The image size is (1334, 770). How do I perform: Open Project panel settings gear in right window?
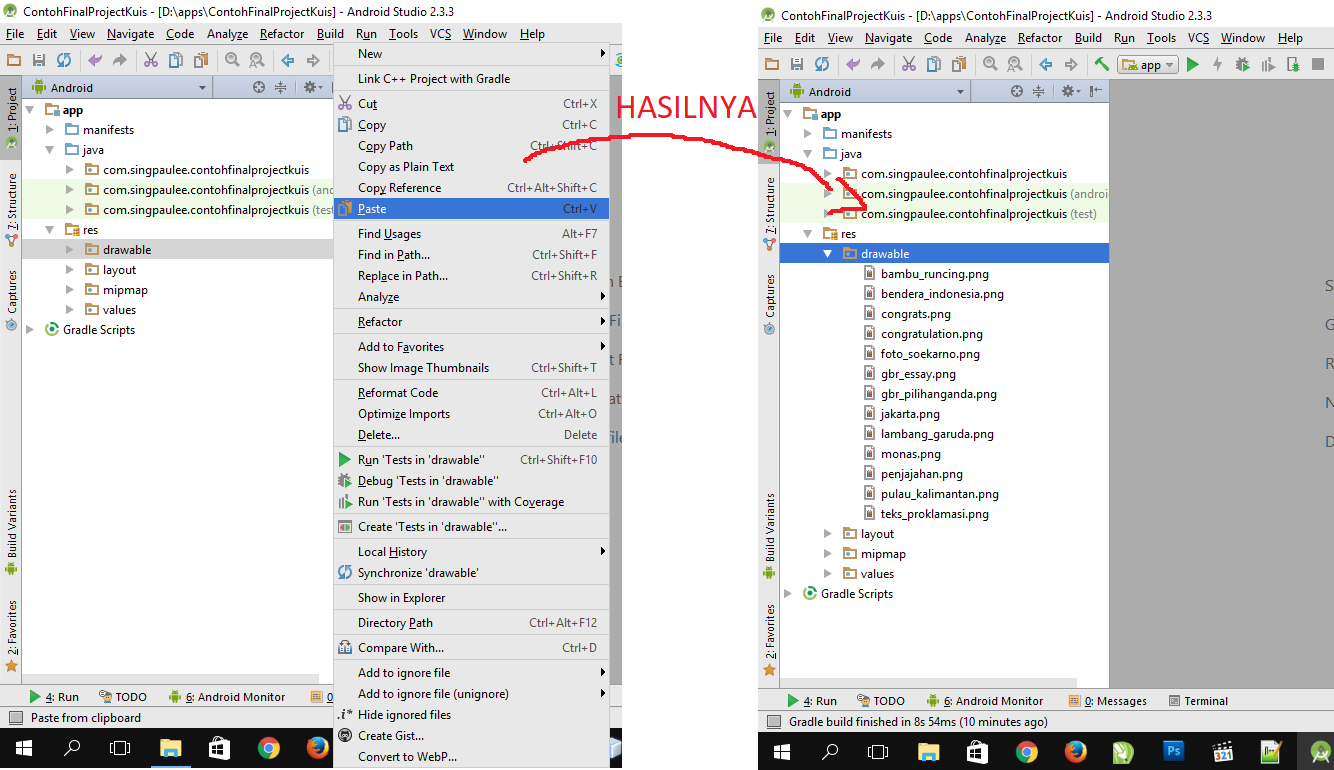tap(1070, 91)
